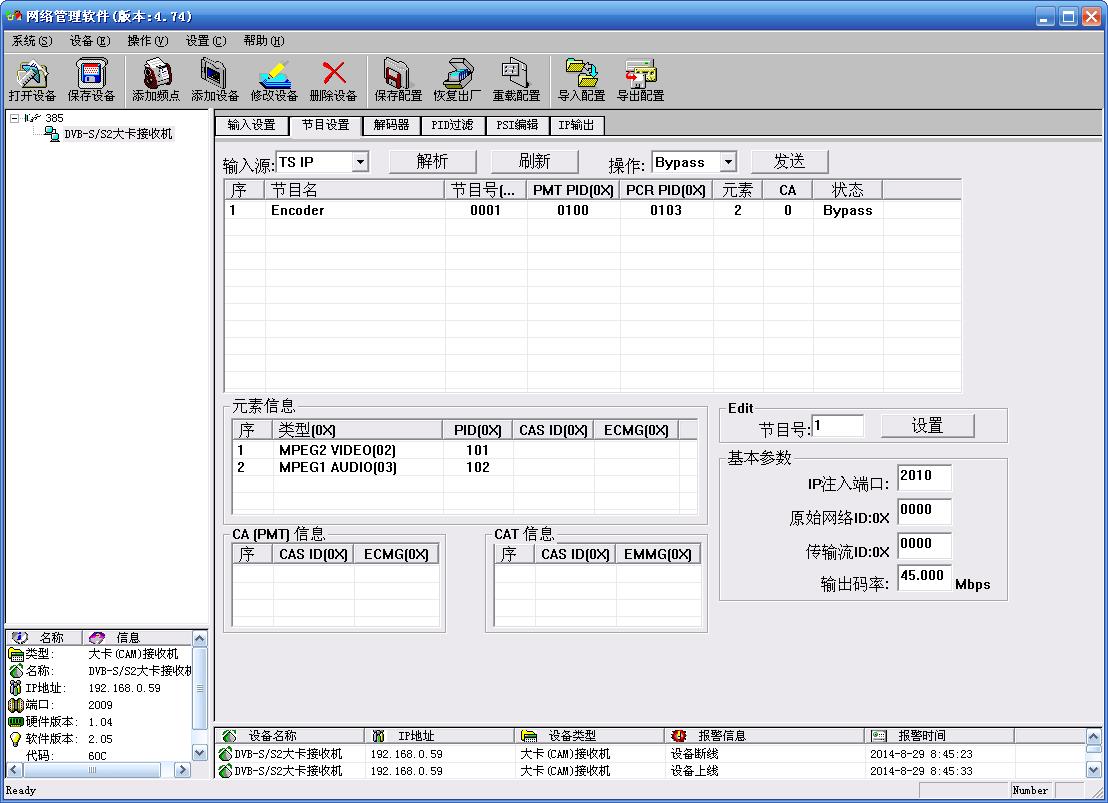Click the 删除设备 red X icon
The width and height of the screenshot is (1108, 803).
pyautogui.click(x=334, y=73)
